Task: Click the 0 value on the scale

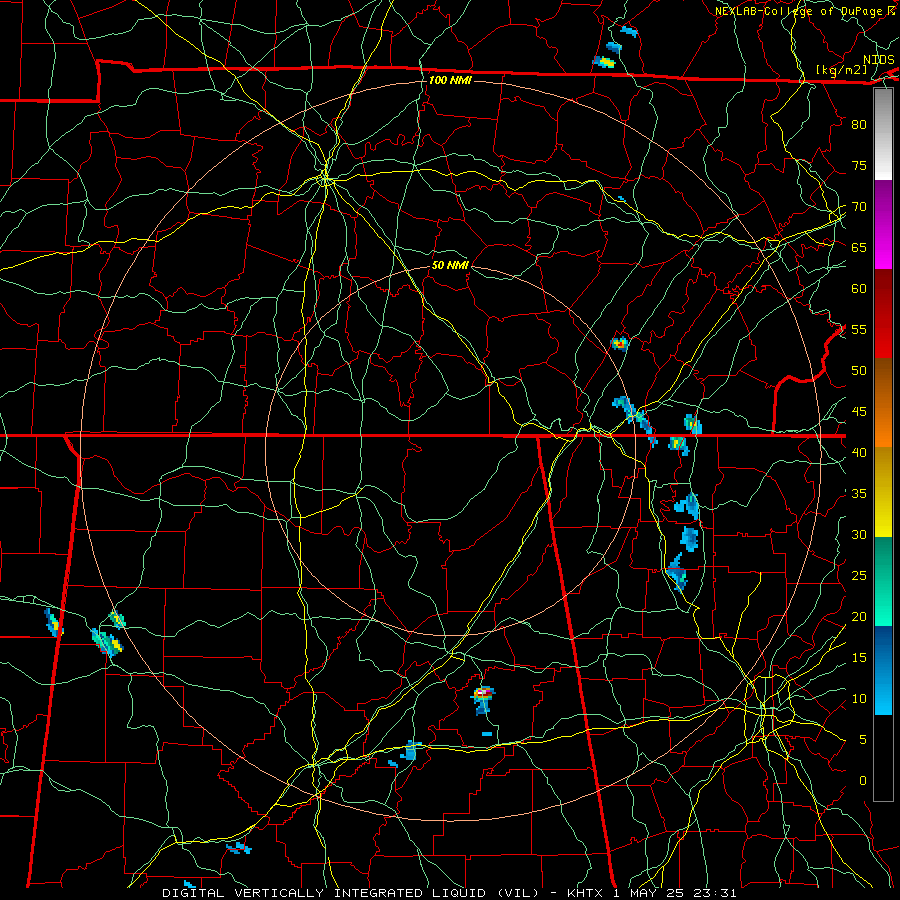Action: click(863, 781)
